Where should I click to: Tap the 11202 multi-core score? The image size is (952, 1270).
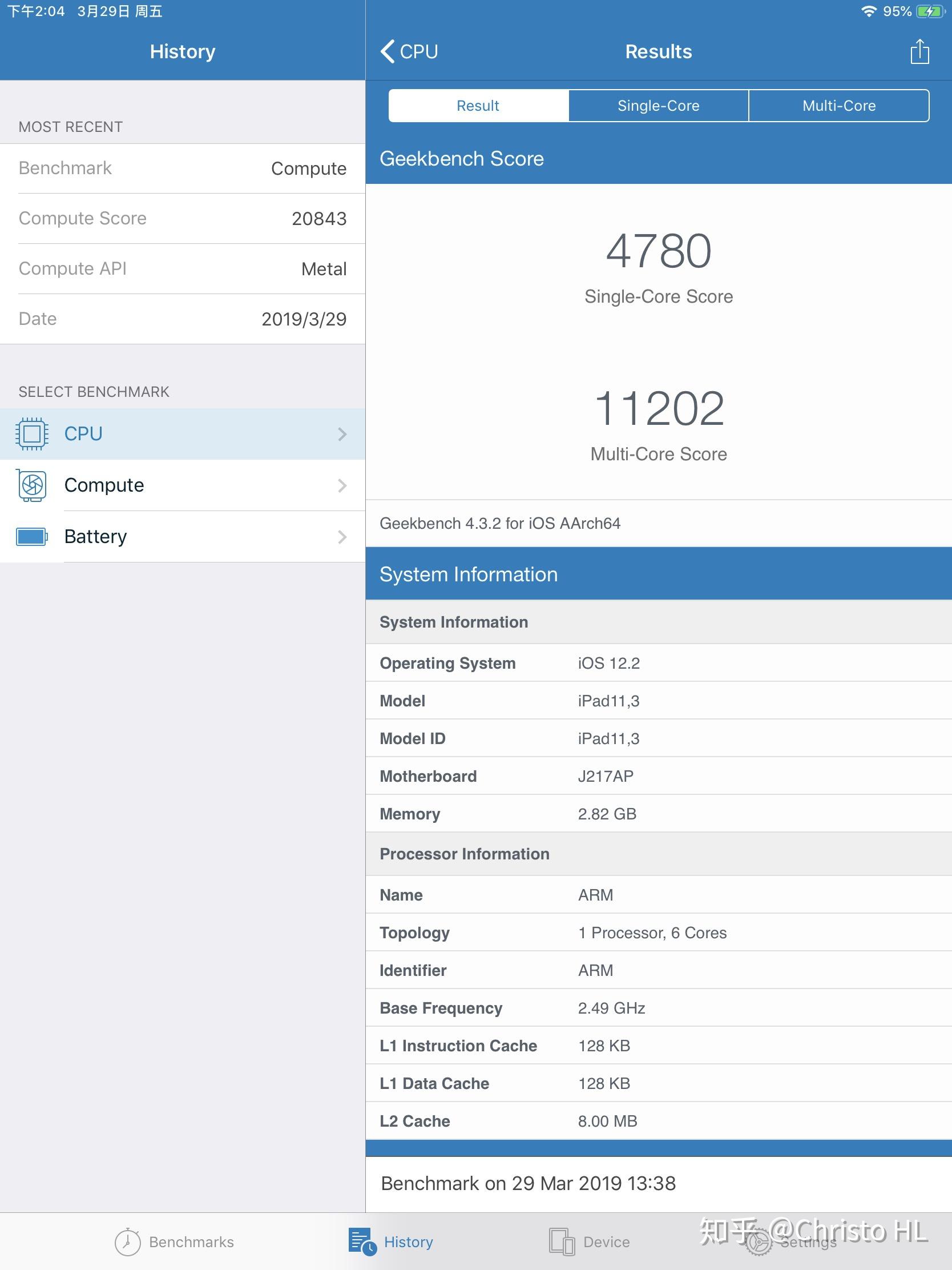tap(659, 408)
